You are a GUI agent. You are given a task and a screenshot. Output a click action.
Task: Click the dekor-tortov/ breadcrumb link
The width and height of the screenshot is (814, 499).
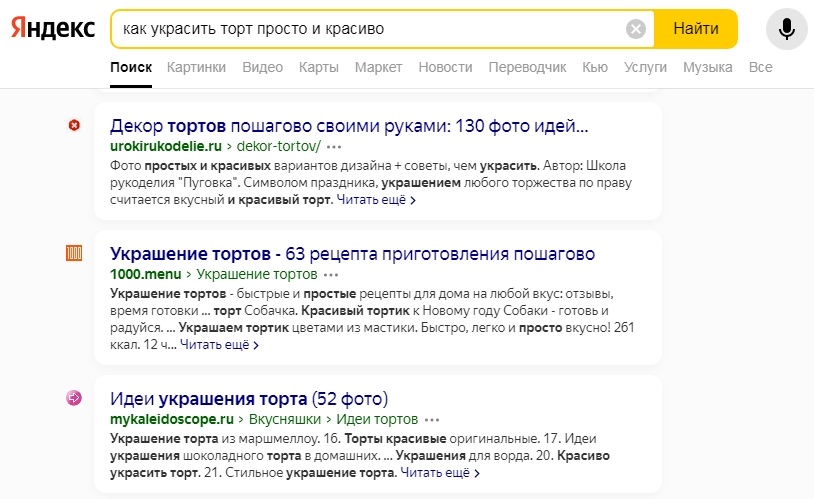[x=279, y=146]
